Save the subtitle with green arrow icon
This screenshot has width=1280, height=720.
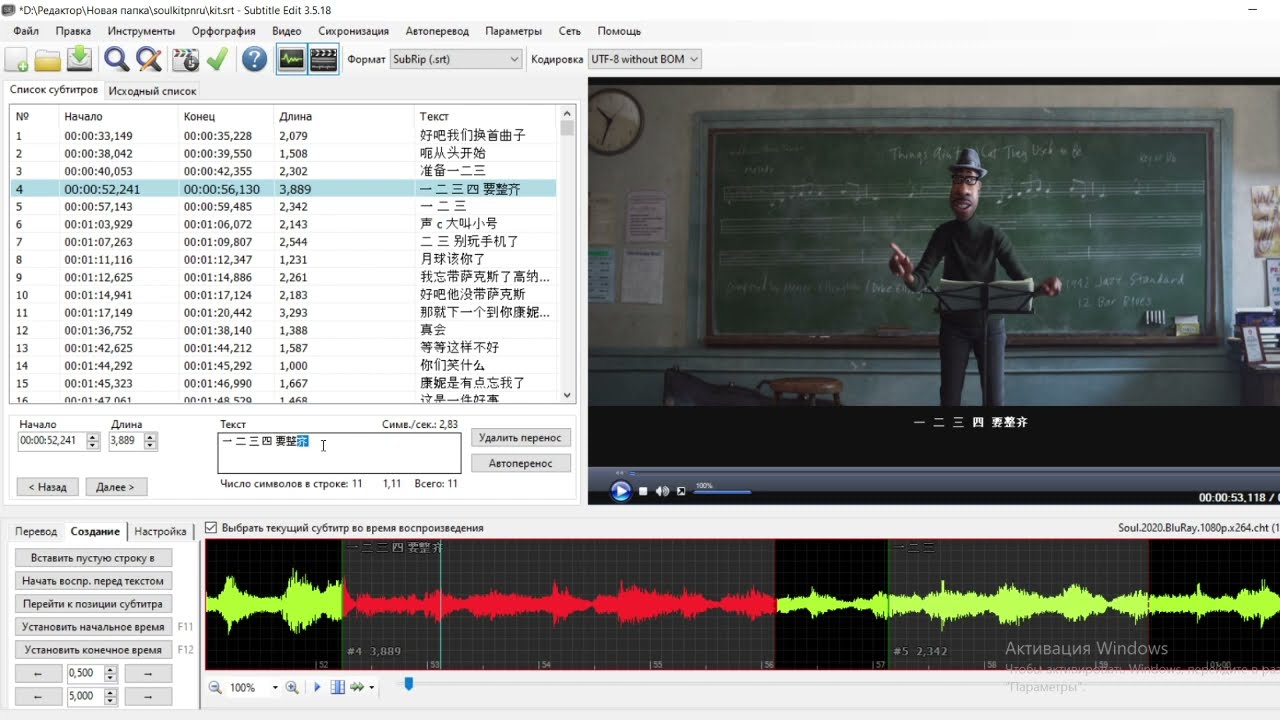80,59
